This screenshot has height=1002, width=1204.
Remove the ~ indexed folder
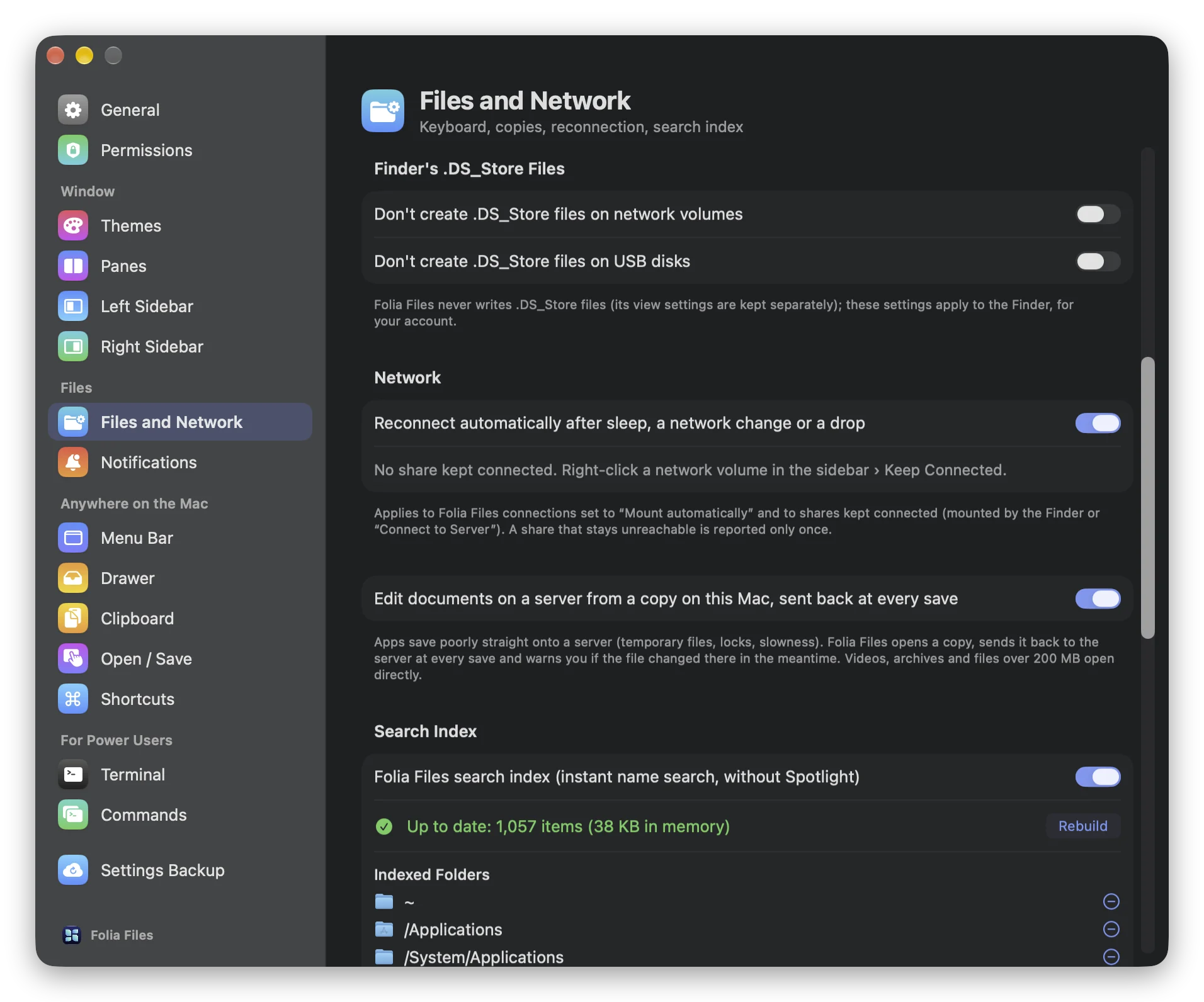coord(1111,902)
